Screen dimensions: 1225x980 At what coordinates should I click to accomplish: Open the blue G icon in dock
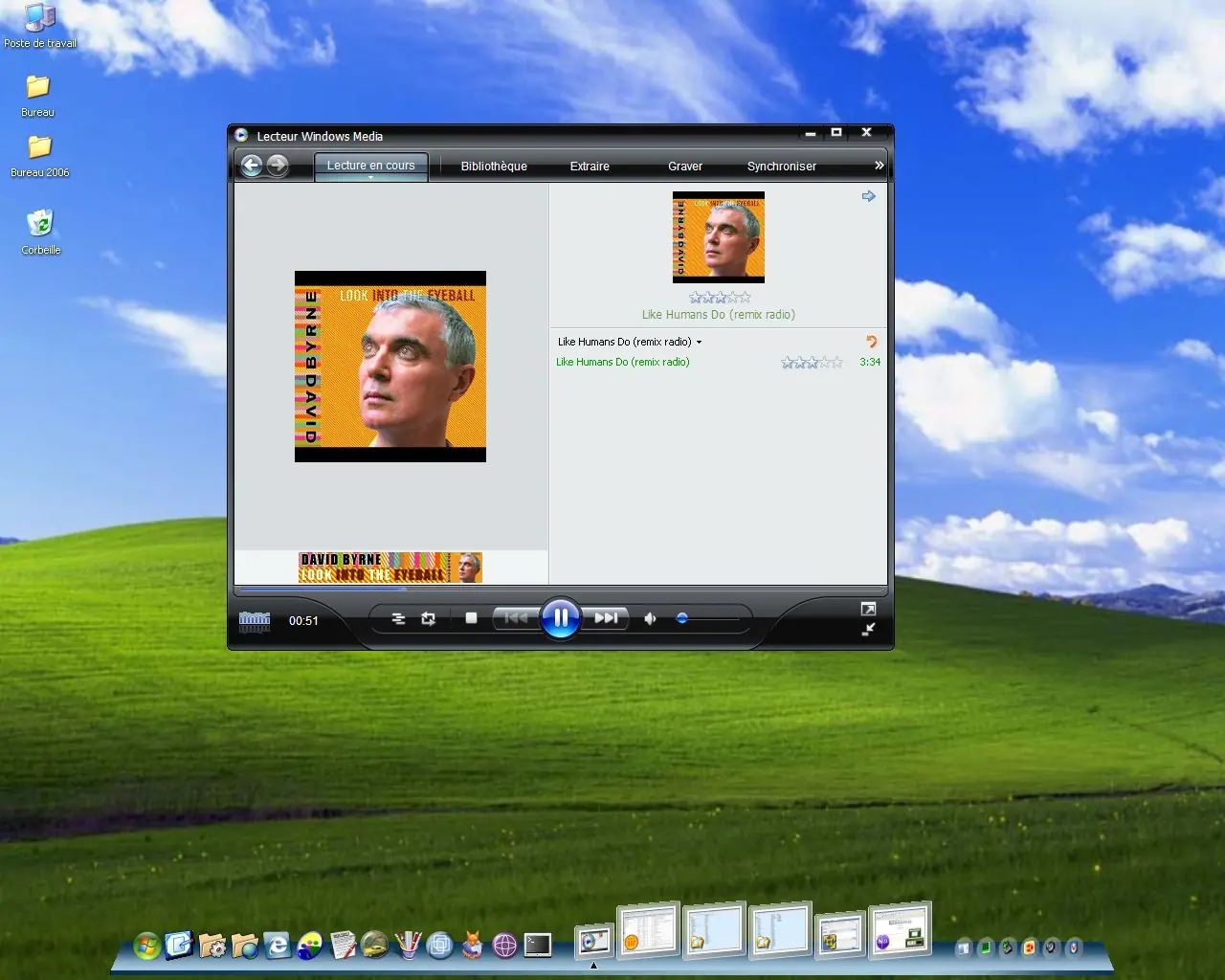click(179, 946)
